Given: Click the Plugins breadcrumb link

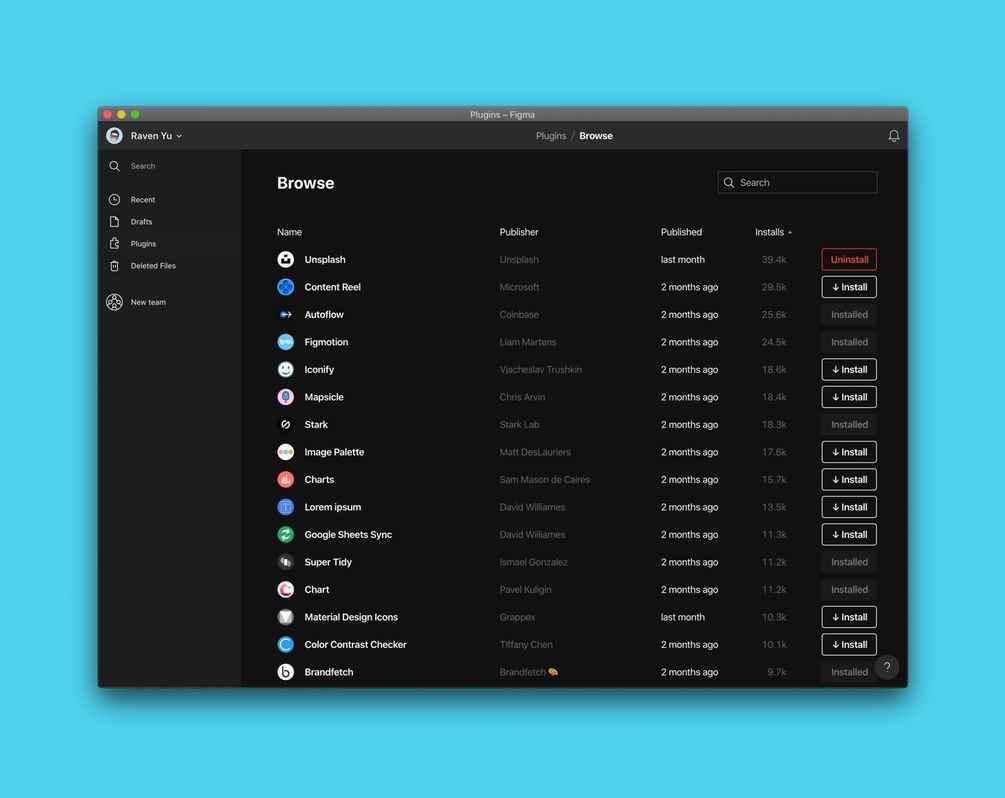Looking at the screenshot, I should point(551,136).
